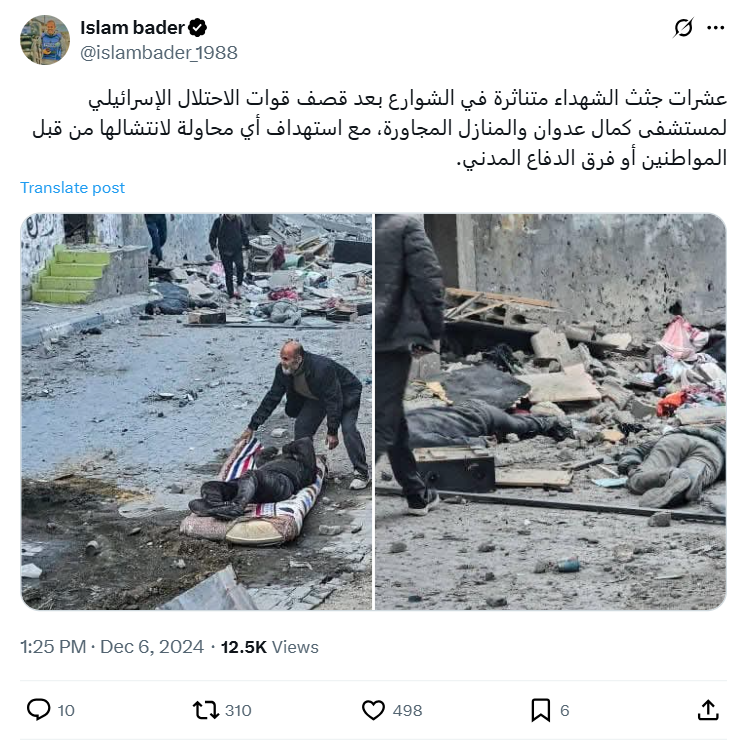The width and height of the screenshot is (747, 740).
Task: Click the 10 replies count
Action: [66, 710]
